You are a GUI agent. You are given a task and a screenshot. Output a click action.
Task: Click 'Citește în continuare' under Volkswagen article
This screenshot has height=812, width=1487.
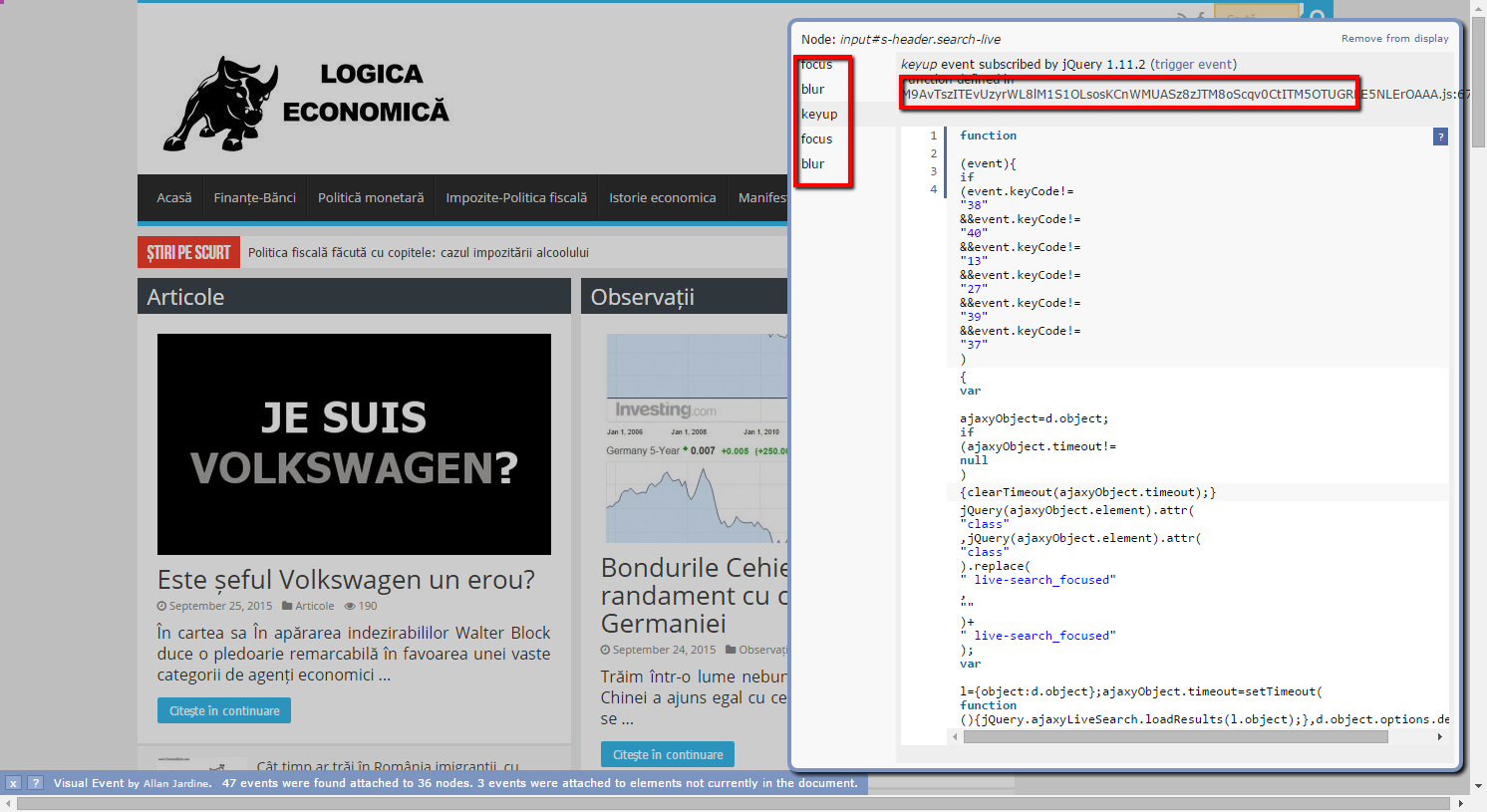pyautogui.click(x=224, y=710)
